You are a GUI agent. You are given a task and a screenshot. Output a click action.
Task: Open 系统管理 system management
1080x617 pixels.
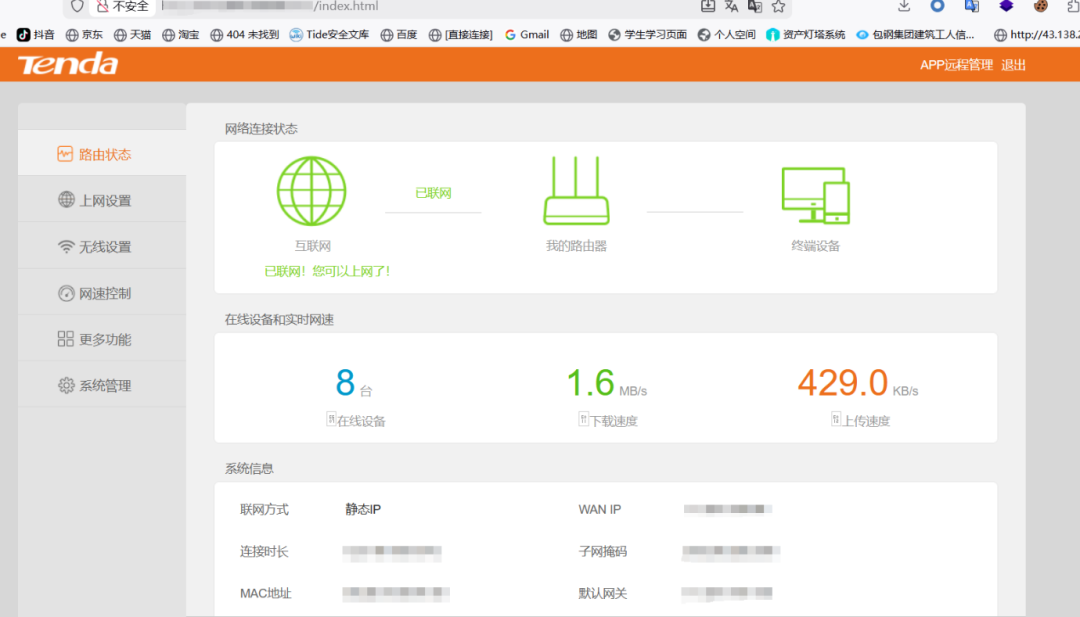point(102,386)
